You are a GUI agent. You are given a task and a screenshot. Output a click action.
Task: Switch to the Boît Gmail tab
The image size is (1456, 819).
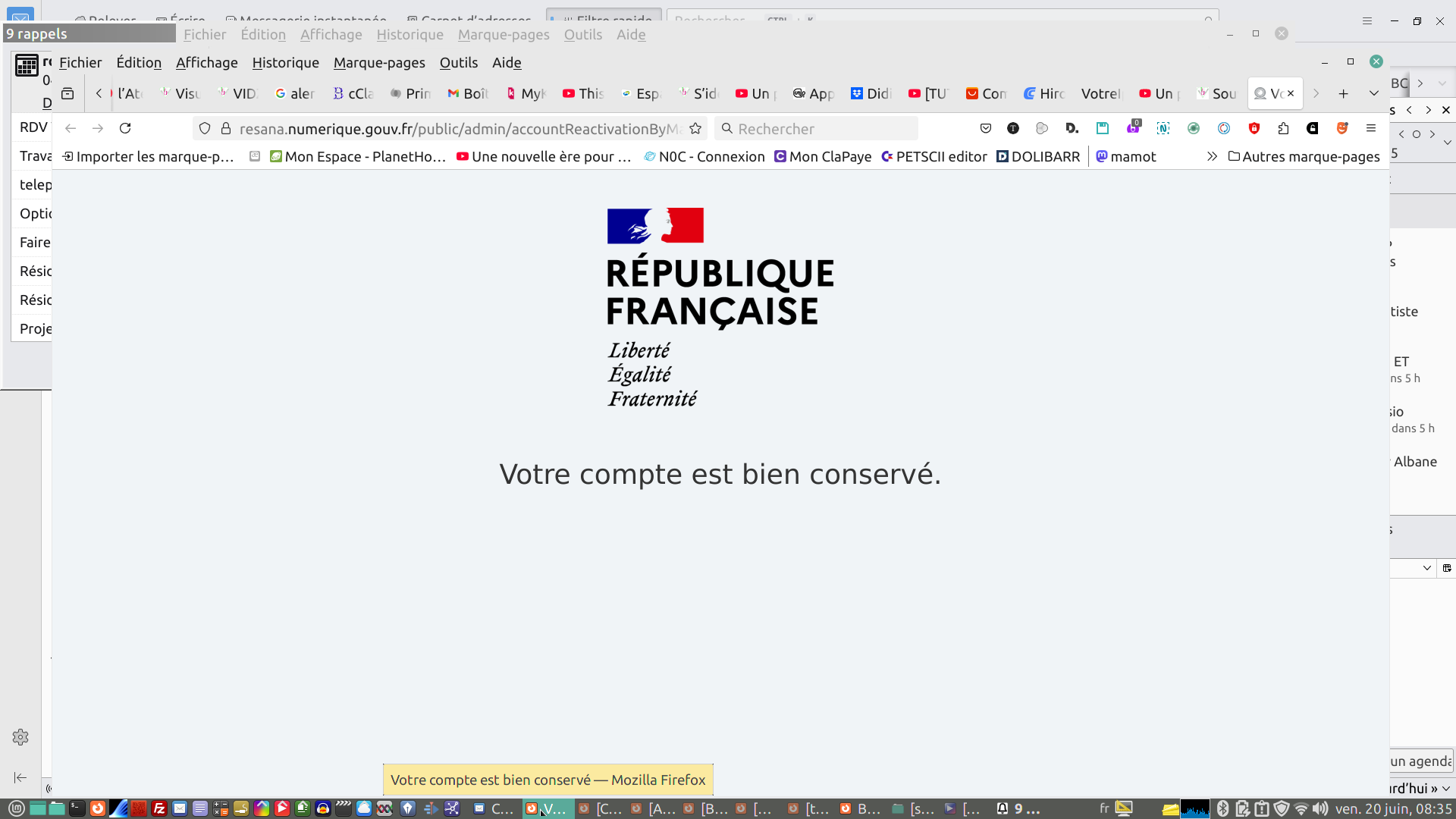pos(468,93)
